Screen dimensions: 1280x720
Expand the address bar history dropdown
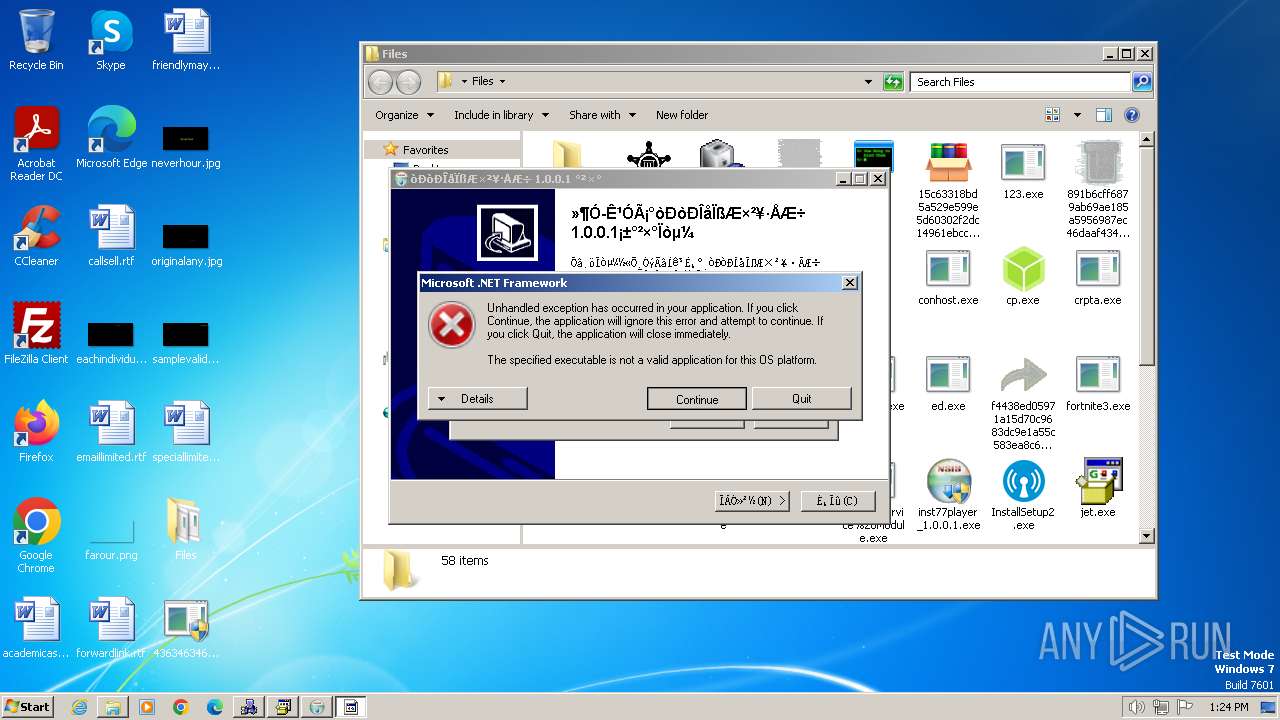[868, 82]
